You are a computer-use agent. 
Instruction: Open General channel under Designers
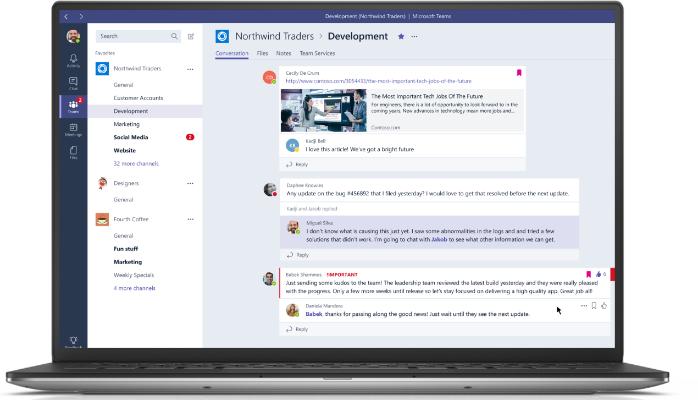pyautogui.click(x=123, y=200)
